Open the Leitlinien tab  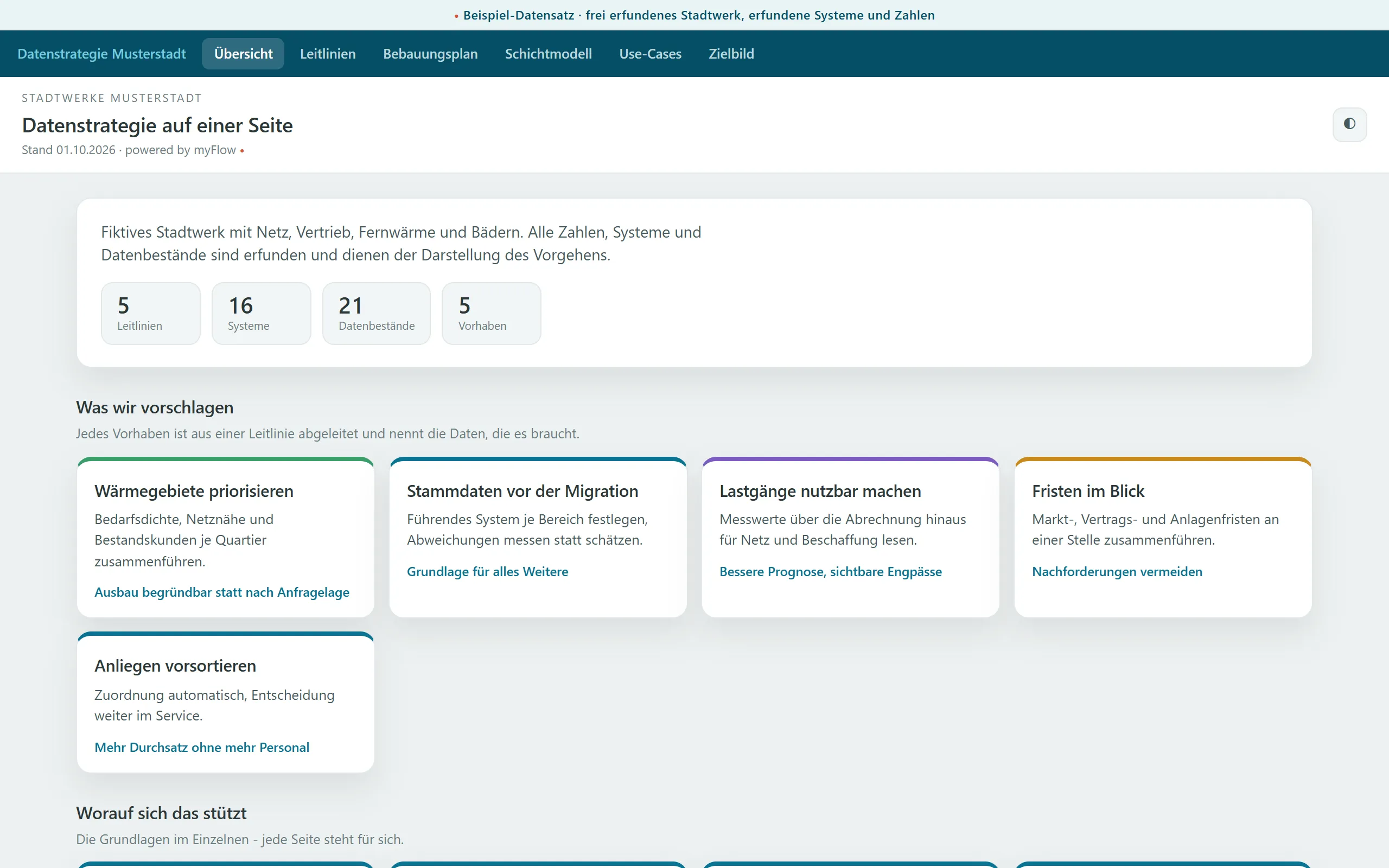[x=328, y=54]
